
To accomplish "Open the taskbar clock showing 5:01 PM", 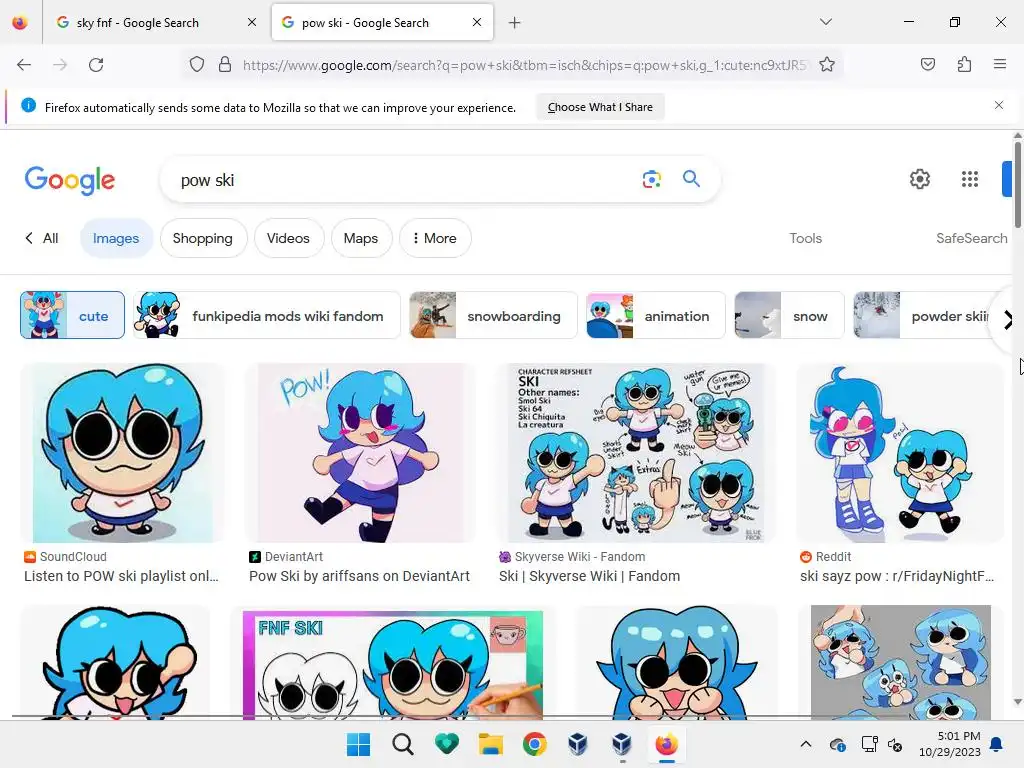I will point(950,744).
